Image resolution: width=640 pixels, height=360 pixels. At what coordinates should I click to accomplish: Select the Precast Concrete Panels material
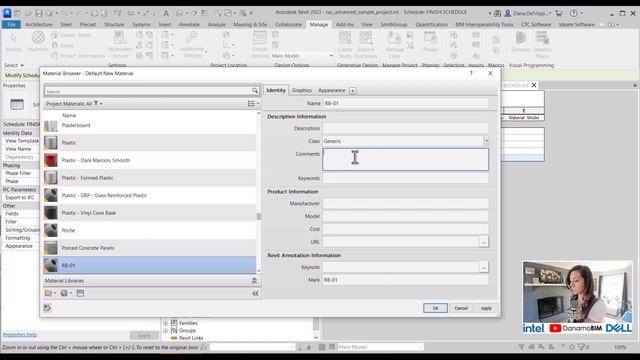point(149,248)
